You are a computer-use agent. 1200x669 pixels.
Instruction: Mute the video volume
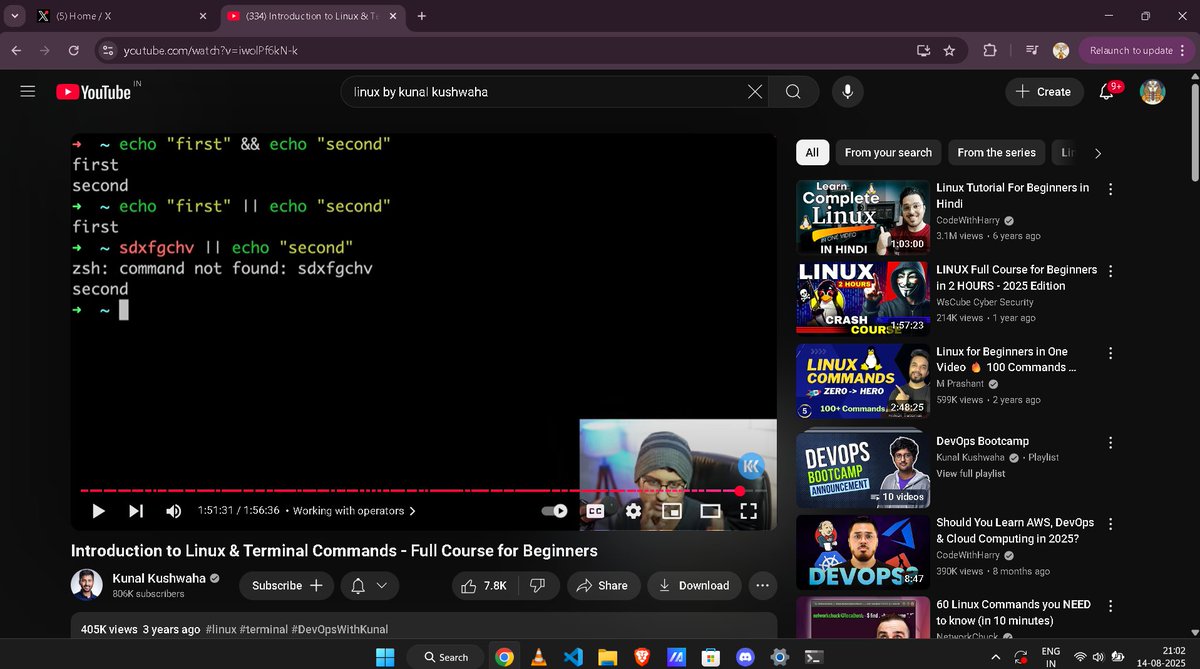click(x=173, y=510)
